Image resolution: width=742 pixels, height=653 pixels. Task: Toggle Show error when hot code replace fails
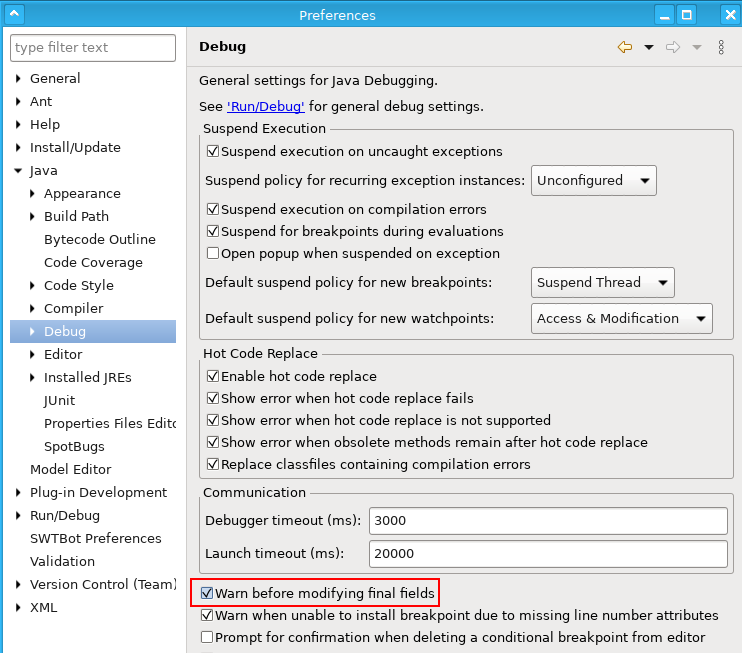click(x=213, y=398)
